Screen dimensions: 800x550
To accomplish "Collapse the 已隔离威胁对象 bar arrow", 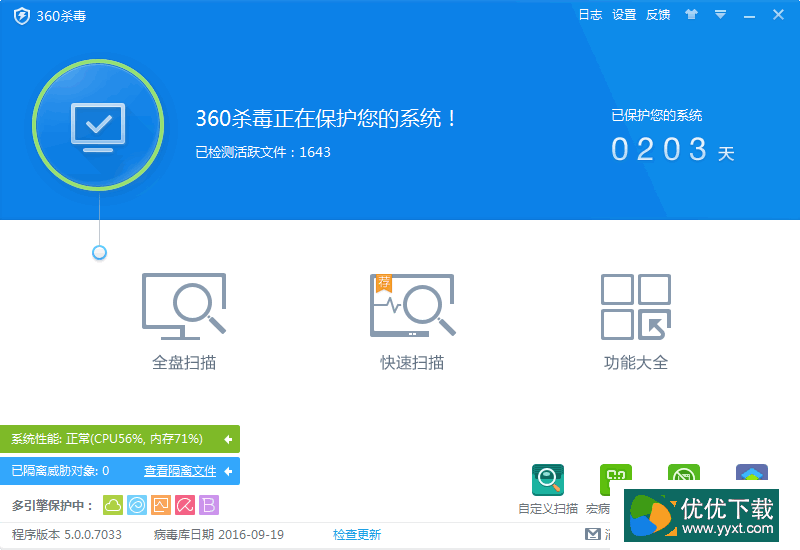I will pyautogui.click(x=228, y=471).
